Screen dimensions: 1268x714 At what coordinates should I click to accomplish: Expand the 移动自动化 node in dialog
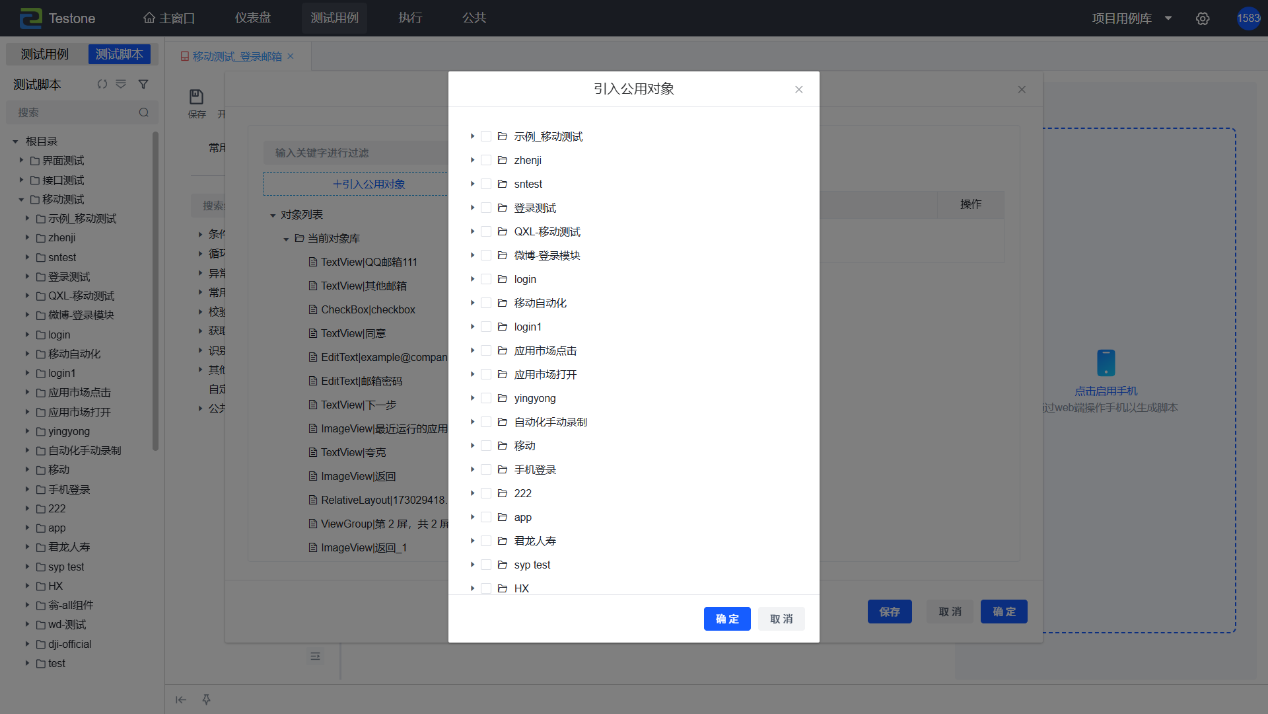[x=472, y=303]
